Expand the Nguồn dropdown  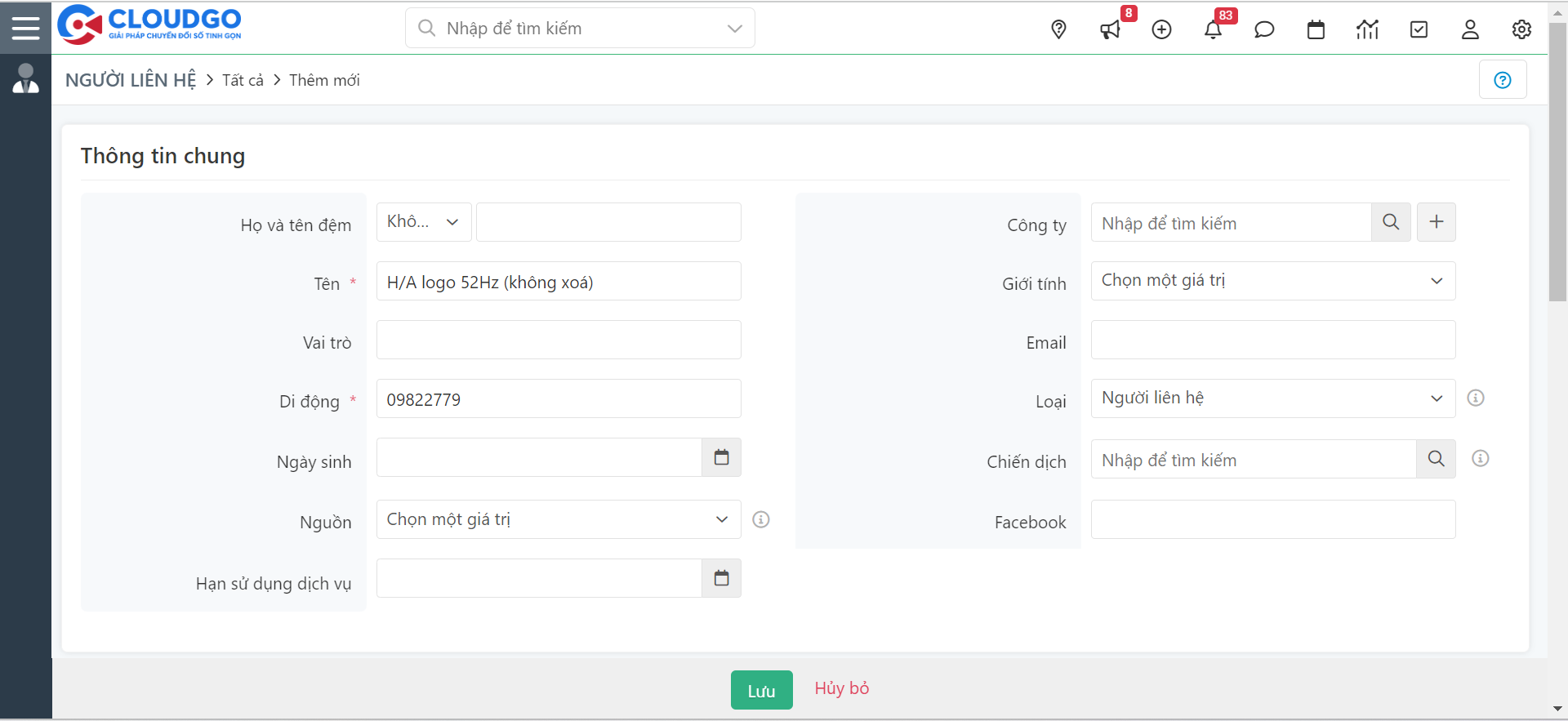coord(558,519)
